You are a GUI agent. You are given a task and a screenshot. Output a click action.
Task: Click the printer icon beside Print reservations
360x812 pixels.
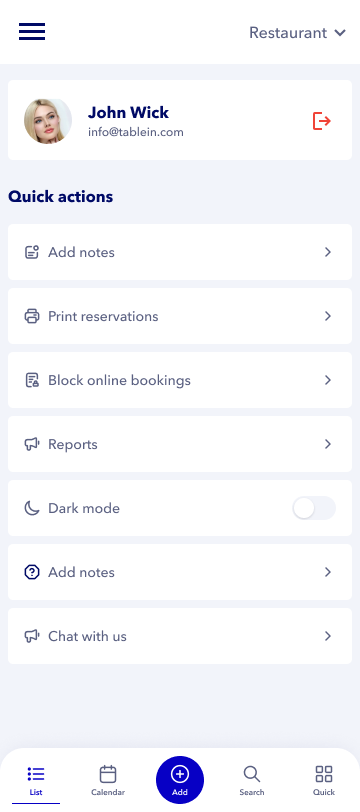[32, 316]
